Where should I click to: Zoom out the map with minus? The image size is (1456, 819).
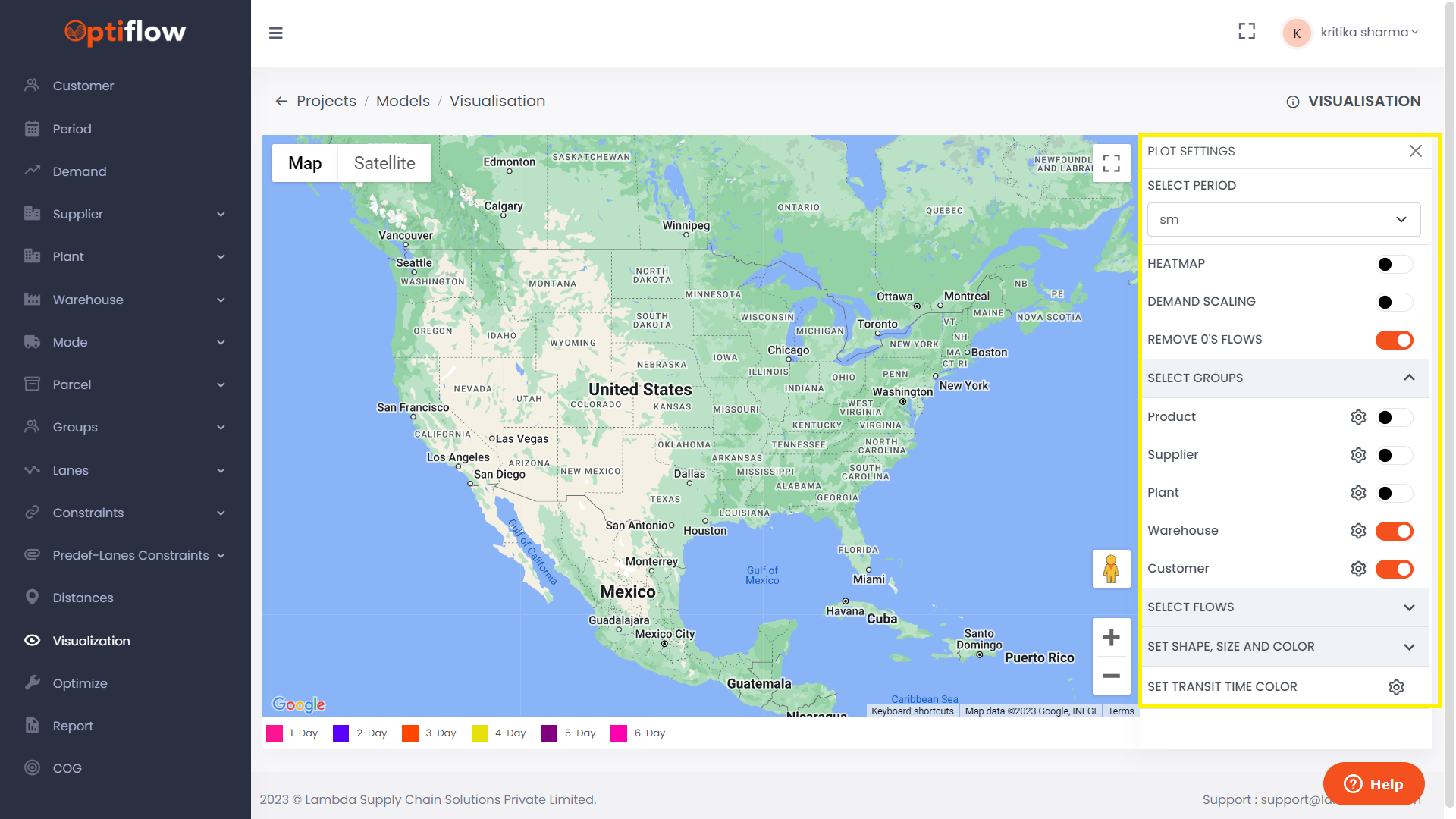[1111, 676]
